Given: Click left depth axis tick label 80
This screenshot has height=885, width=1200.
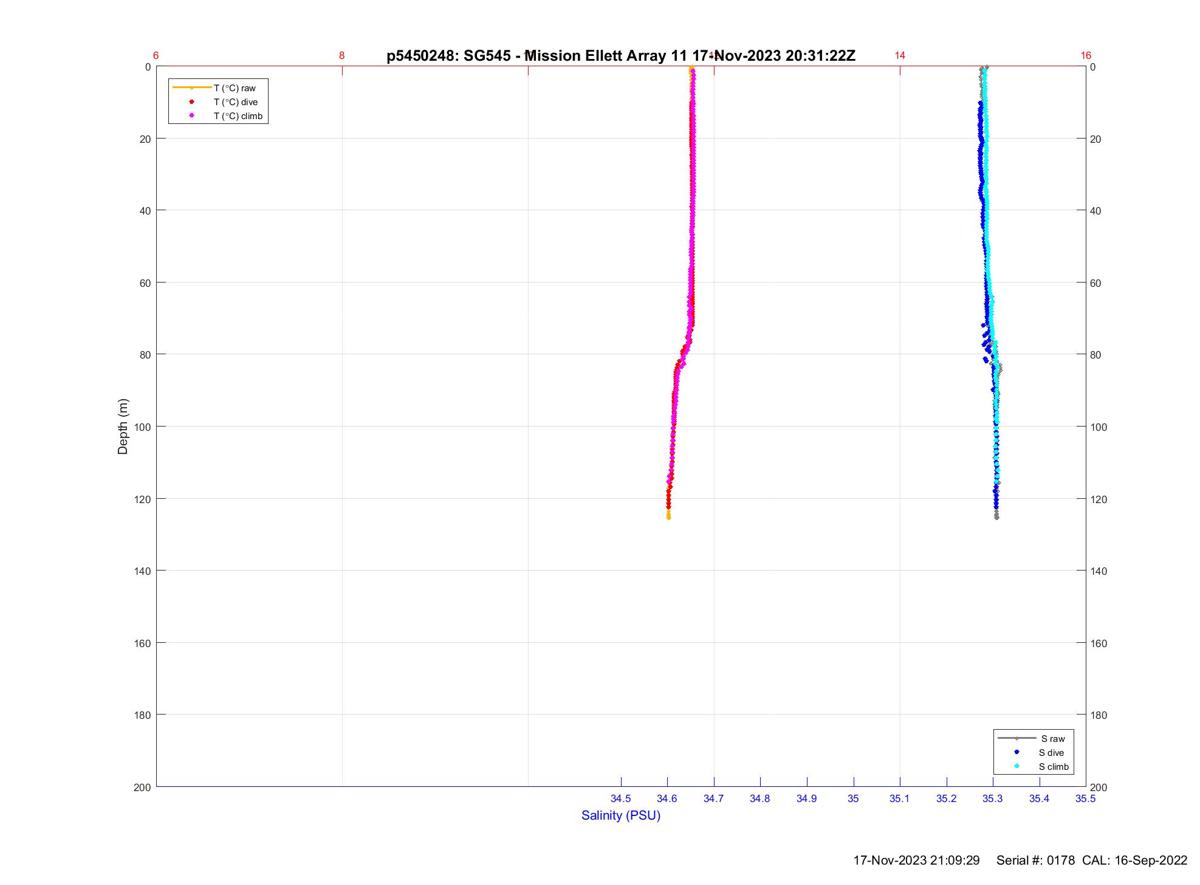Looking at the screenshot, I should (x=144, y=355).
